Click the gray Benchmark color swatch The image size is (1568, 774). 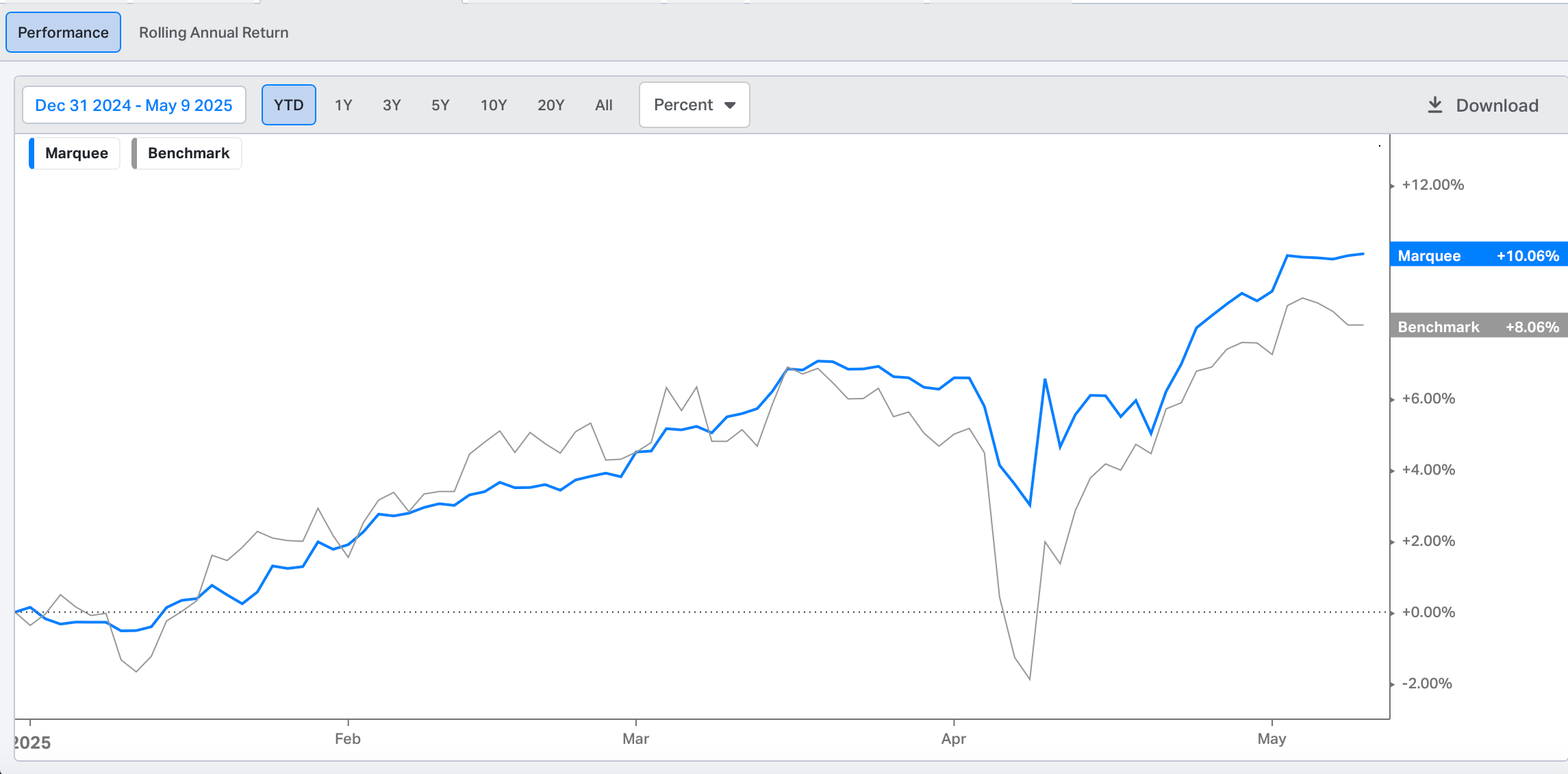pyautogui.click(x=135, y=153)
